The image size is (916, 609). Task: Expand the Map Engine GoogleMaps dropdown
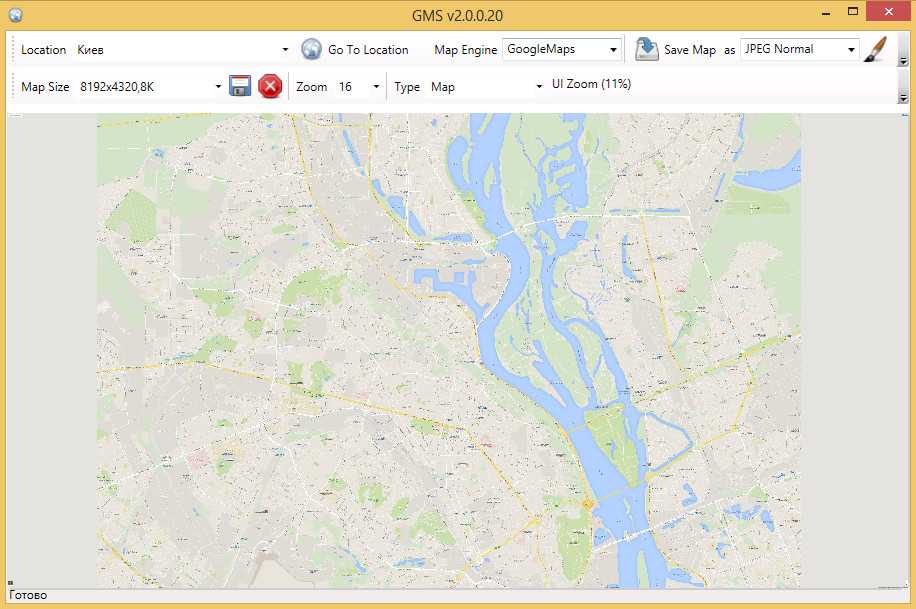point(613,50)
